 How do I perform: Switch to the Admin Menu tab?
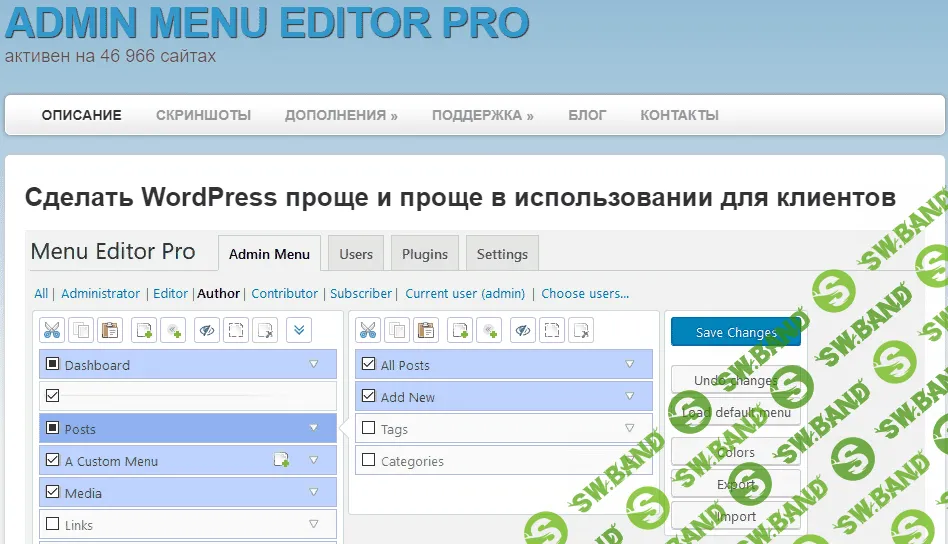click(269, 254)
